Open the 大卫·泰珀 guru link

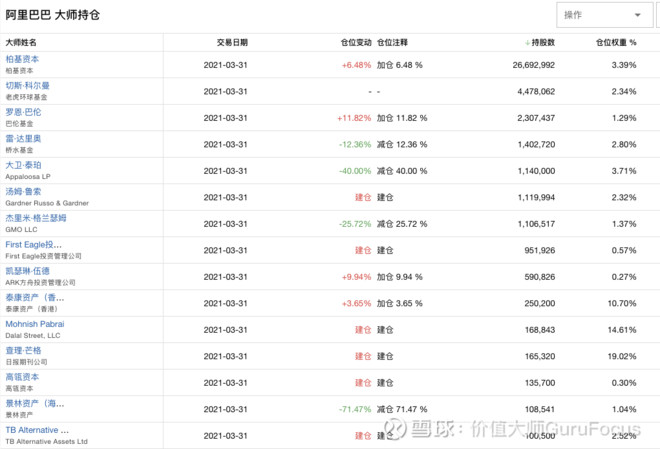coord(24,165)
